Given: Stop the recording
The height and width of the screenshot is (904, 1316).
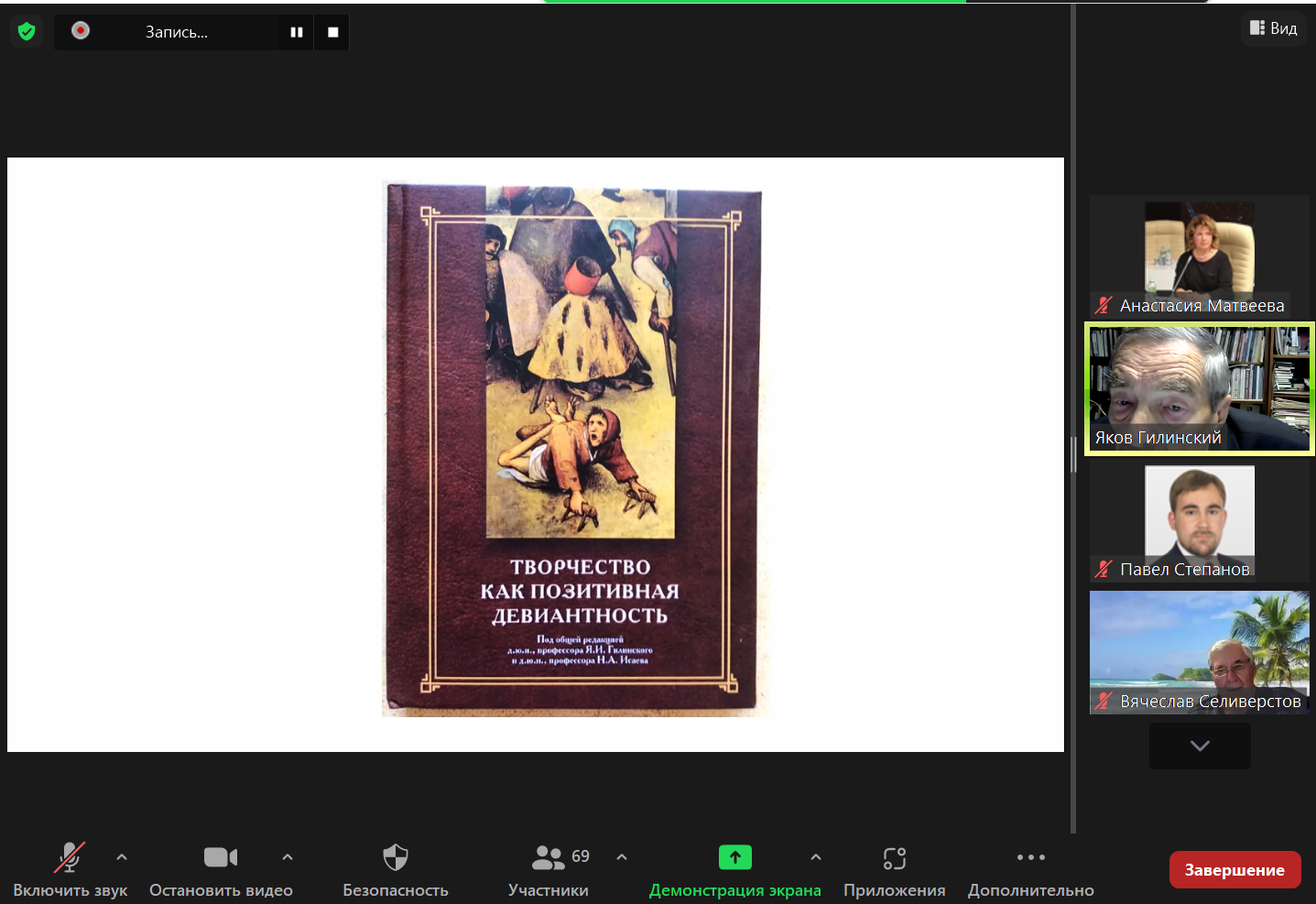Looking at the screenshot, I should pyautogui.click(x=332, y=32).
